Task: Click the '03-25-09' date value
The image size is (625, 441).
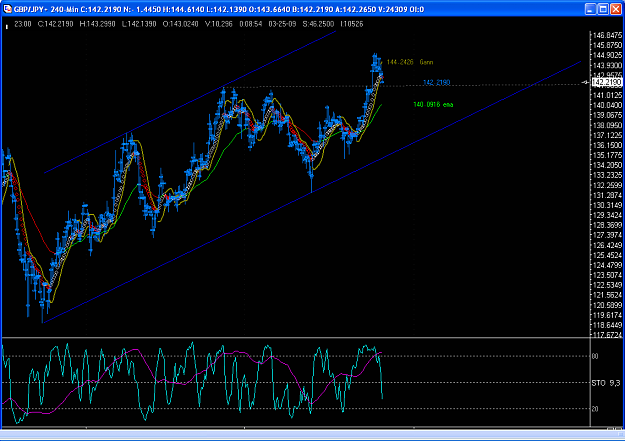Action: (282, 24)
